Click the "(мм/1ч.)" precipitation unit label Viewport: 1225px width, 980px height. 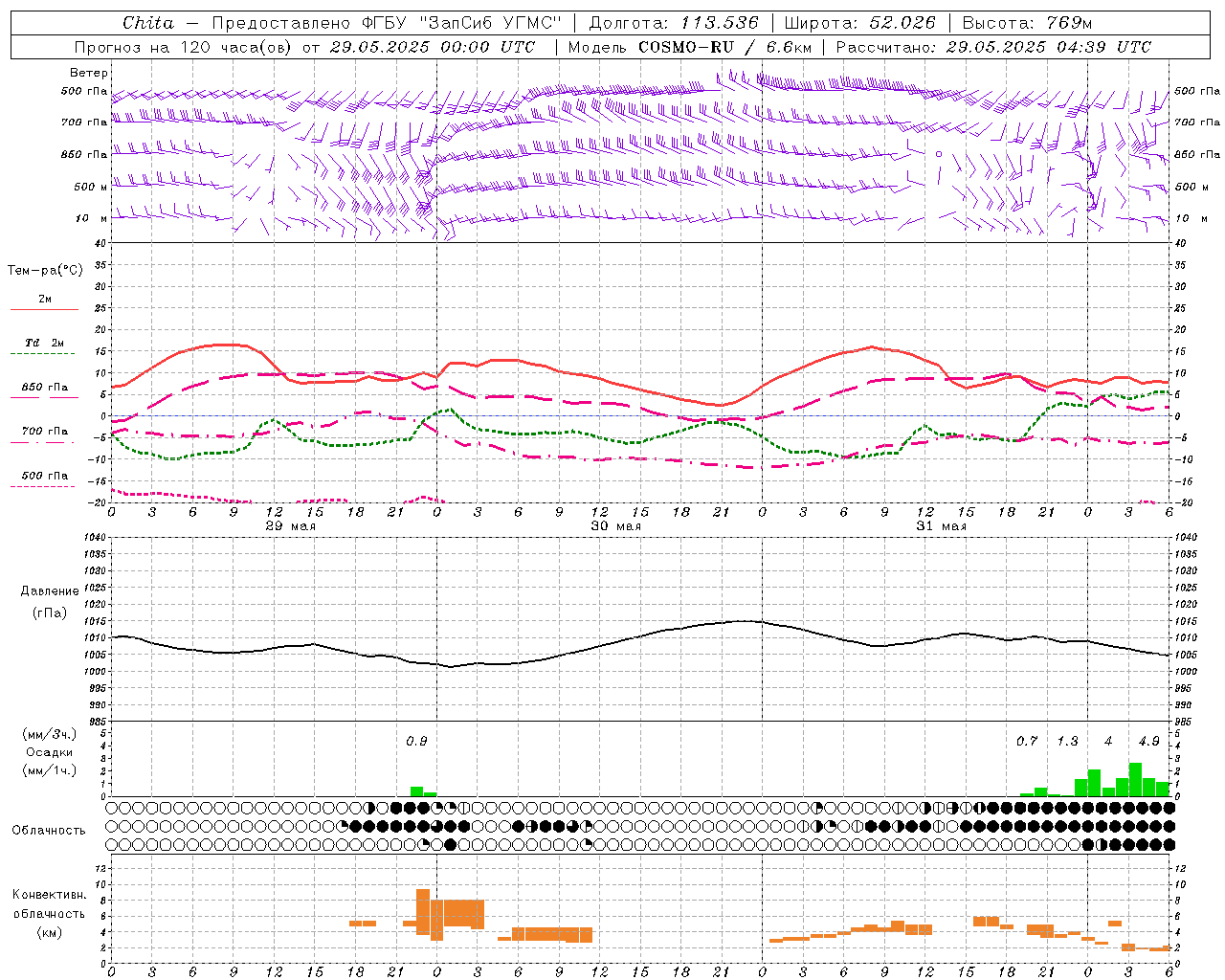[x=48, y=770]
